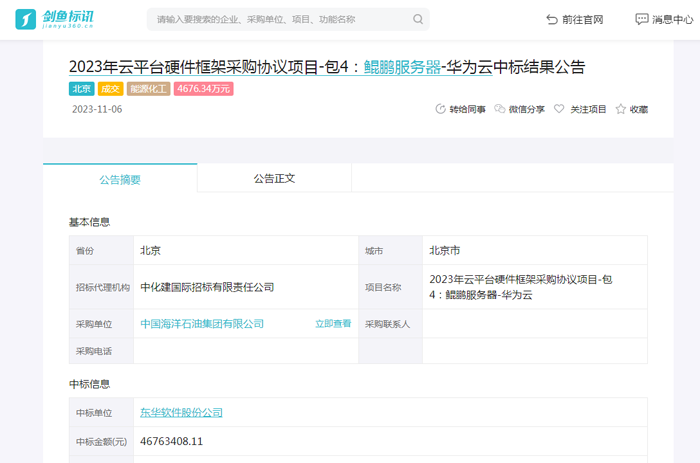This screenshot has width=700, height=463.
Task: Click the 城市 label cell
Action: point(391,250)
